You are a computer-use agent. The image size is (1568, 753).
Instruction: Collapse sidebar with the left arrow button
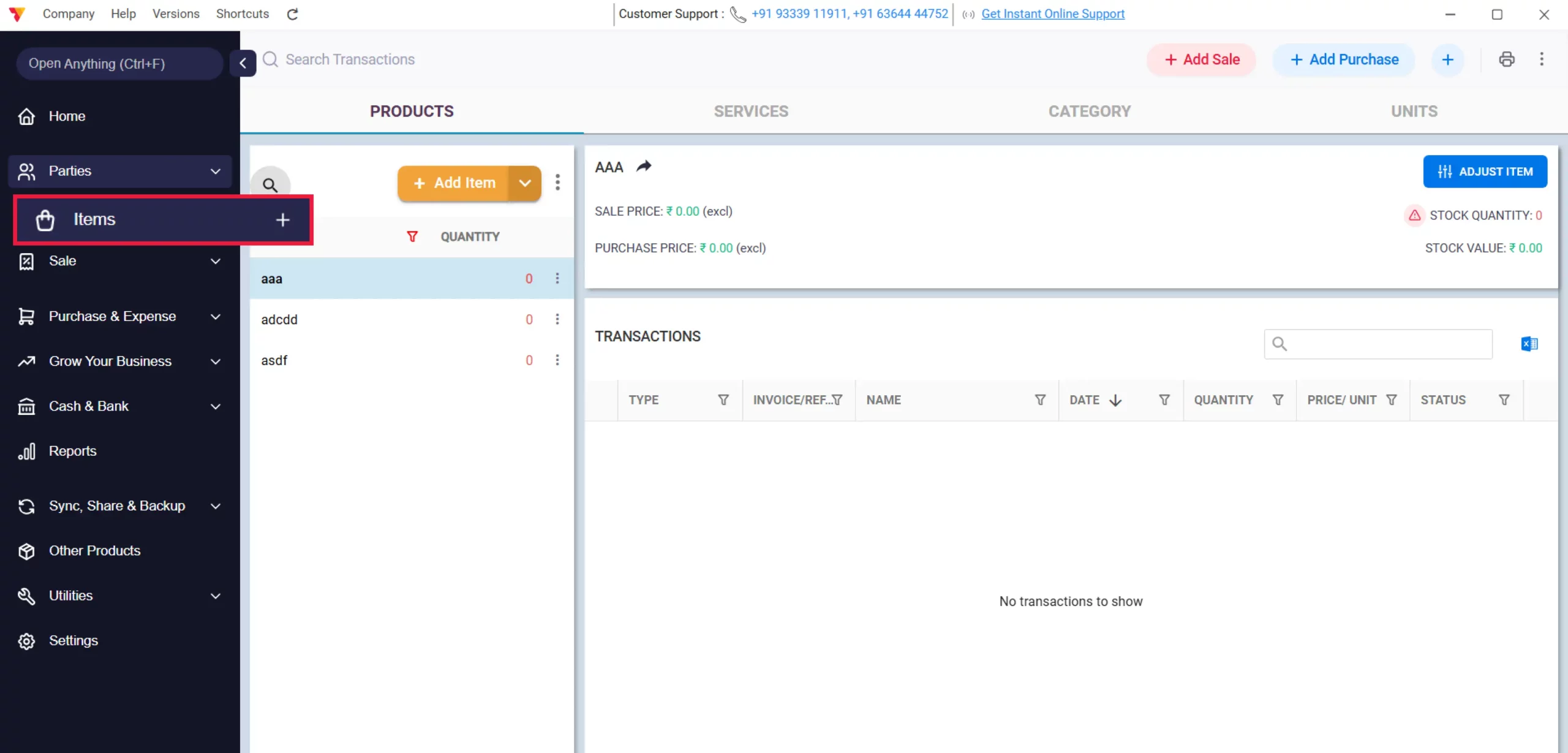point(243,63)
